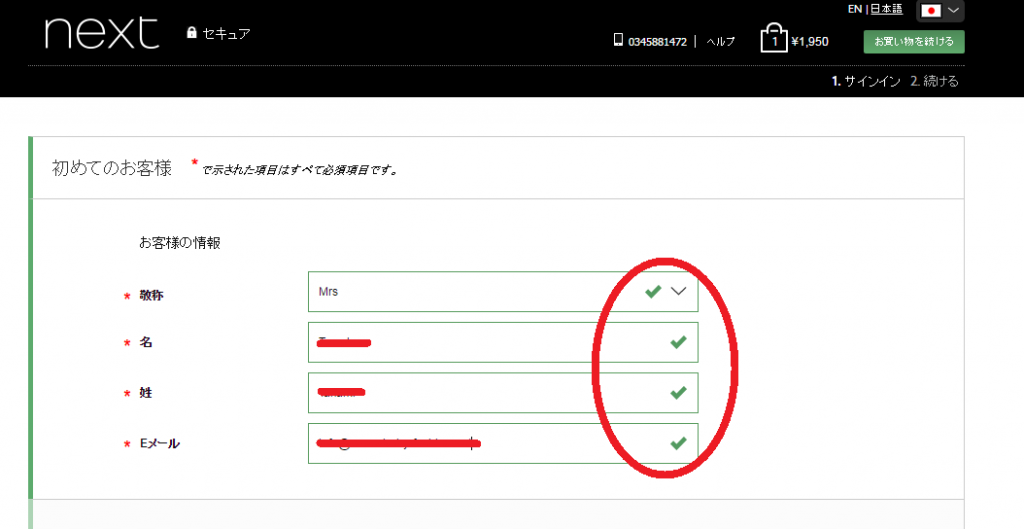Click the お買い物を続ける button
Screen dimensions: 1024x529
pos(914,41)
